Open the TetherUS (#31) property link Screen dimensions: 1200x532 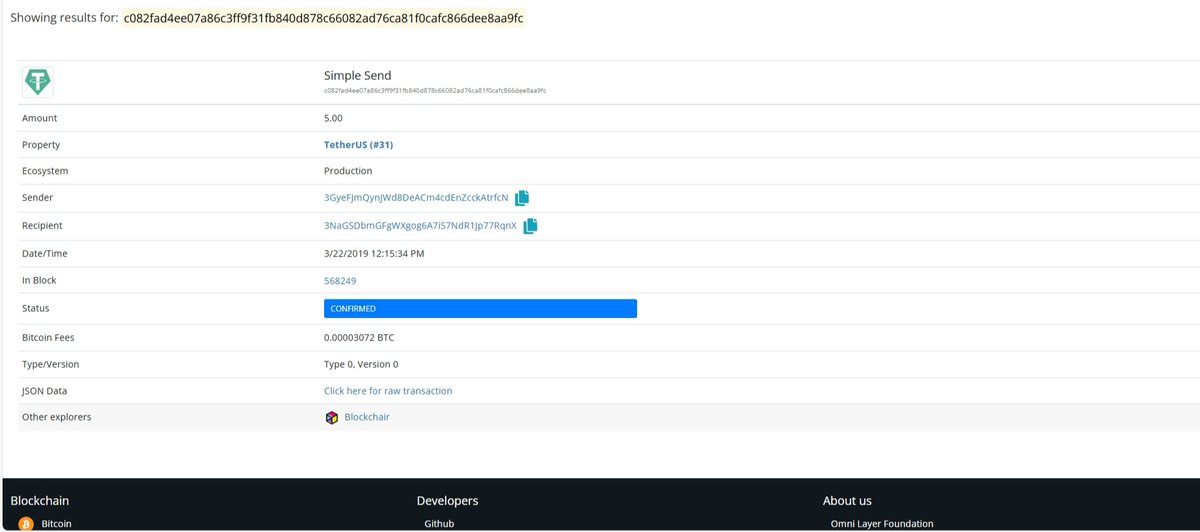pyautogui.click(x=358, y=145)
